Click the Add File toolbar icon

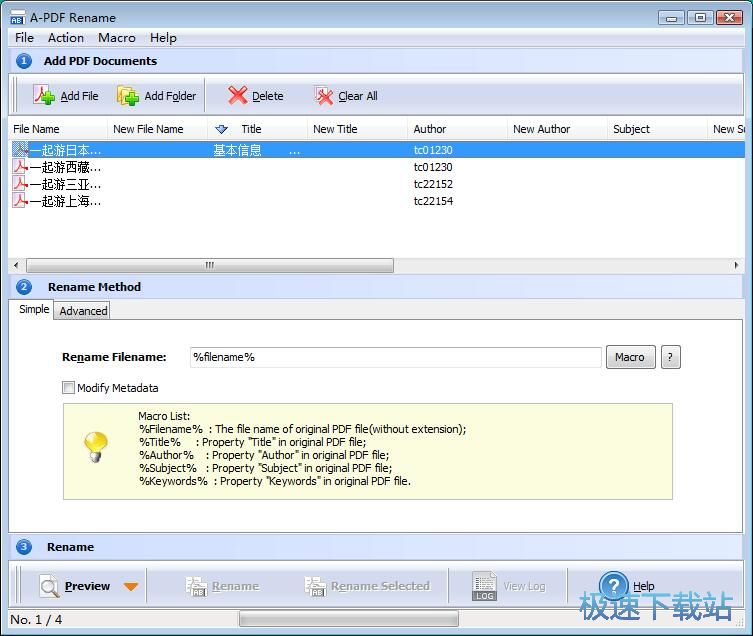pos(45,96)
